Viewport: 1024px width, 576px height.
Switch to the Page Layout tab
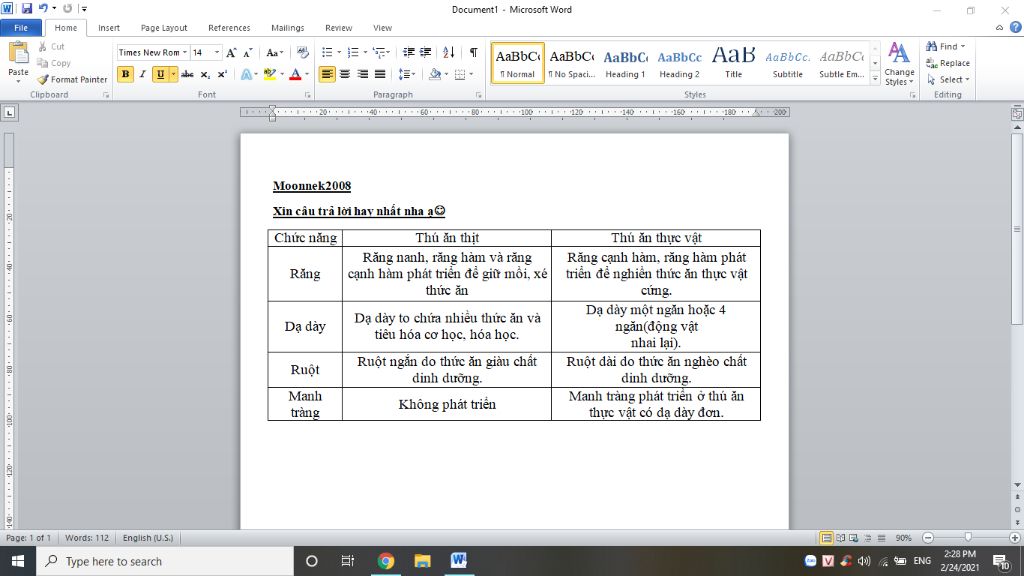[164, 28]
